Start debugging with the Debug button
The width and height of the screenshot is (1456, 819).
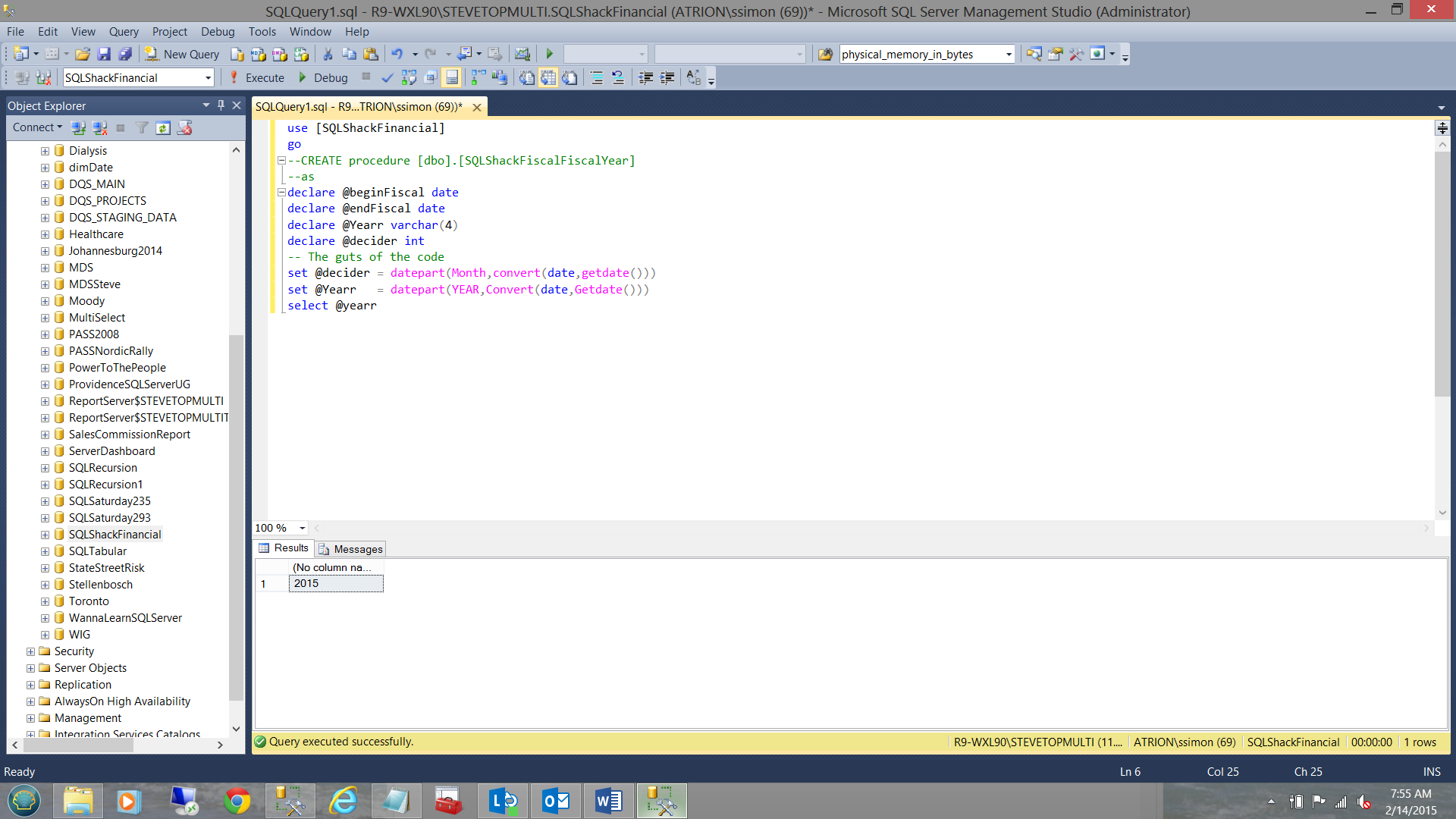click(324, 77)
